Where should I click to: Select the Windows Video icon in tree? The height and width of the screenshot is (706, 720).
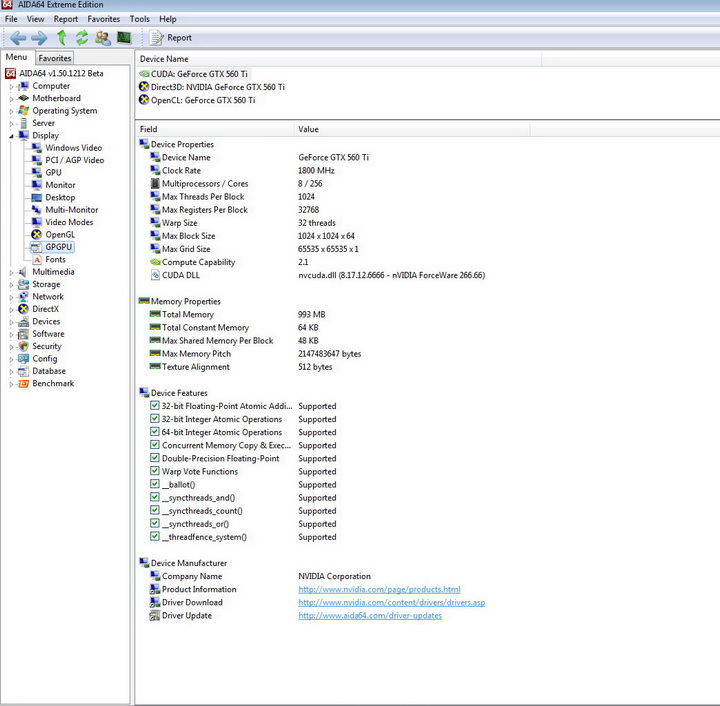click(x=36, y=148)
